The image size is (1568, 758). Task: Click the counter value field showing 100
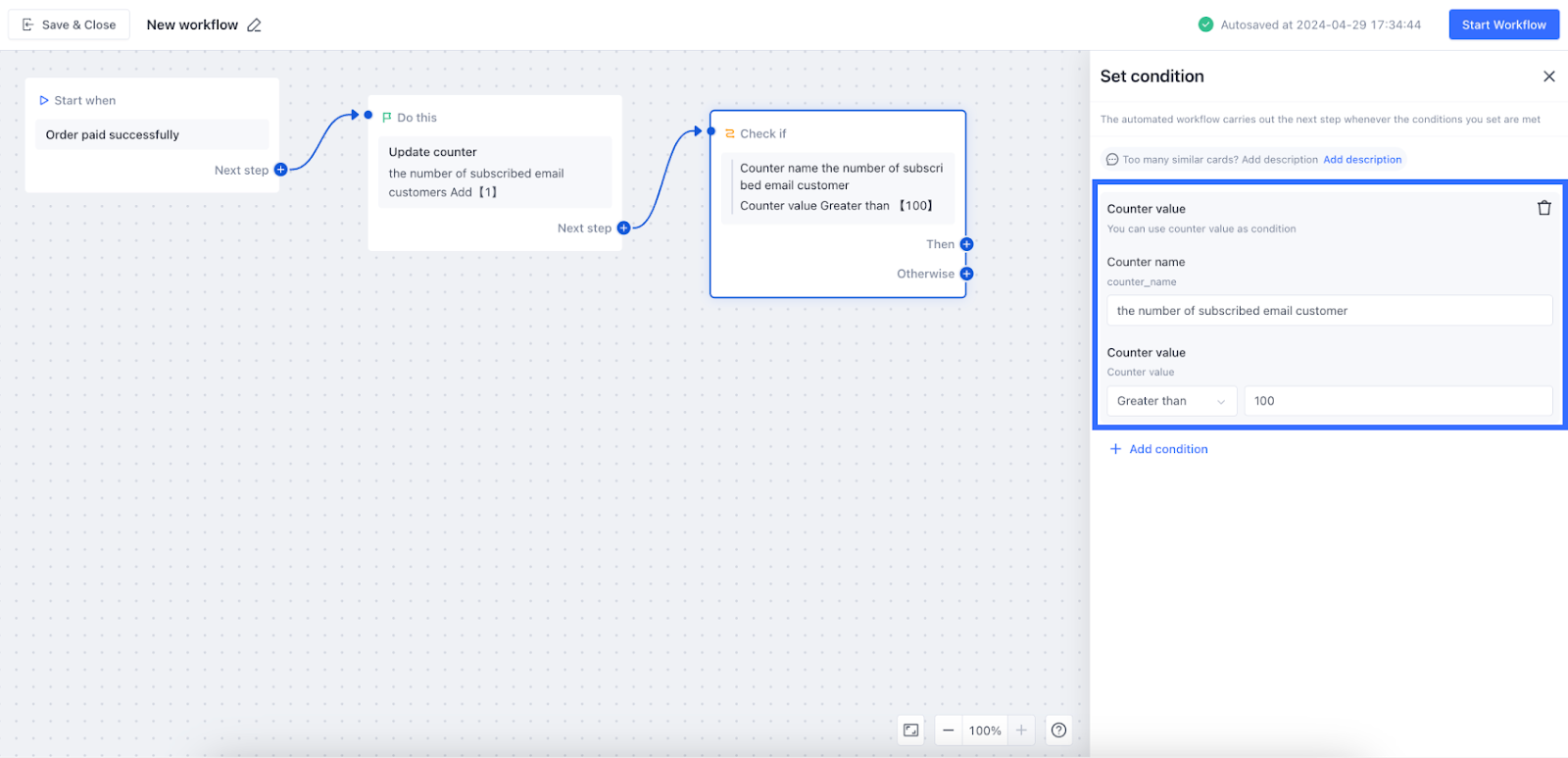pos(1397,401)
